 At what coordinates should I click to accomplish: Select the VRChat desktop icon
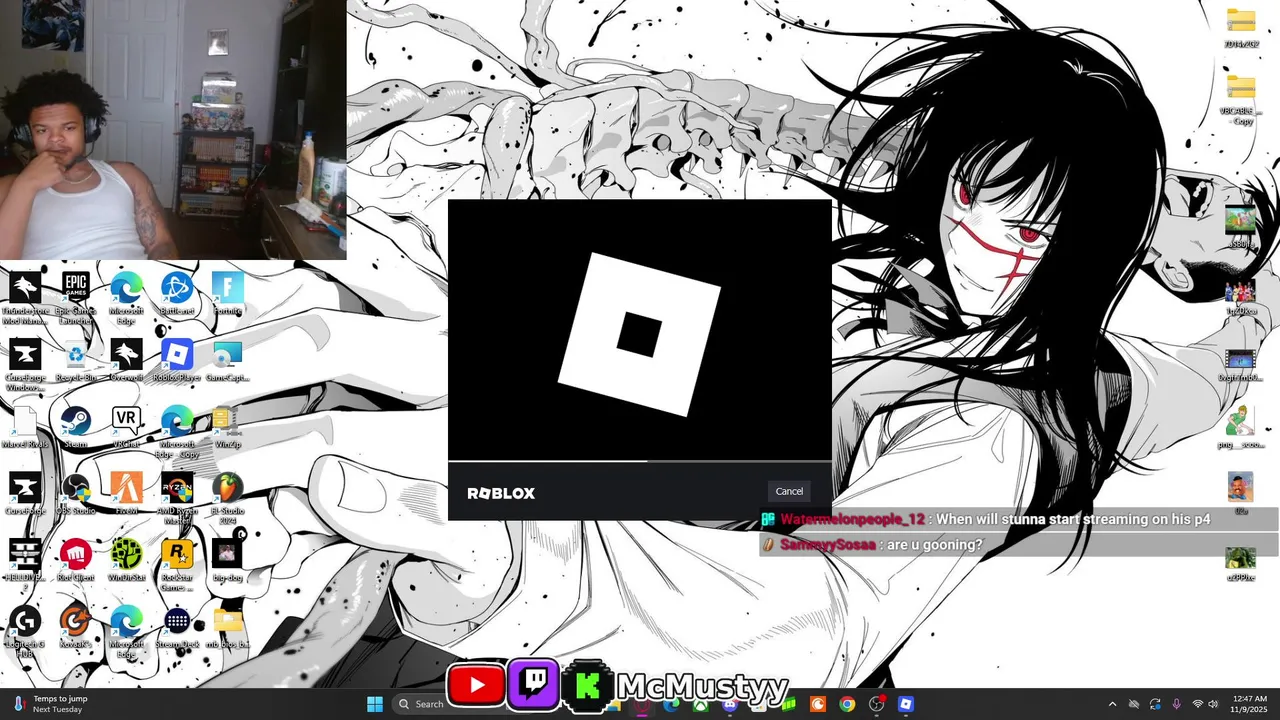coord(126,427)
